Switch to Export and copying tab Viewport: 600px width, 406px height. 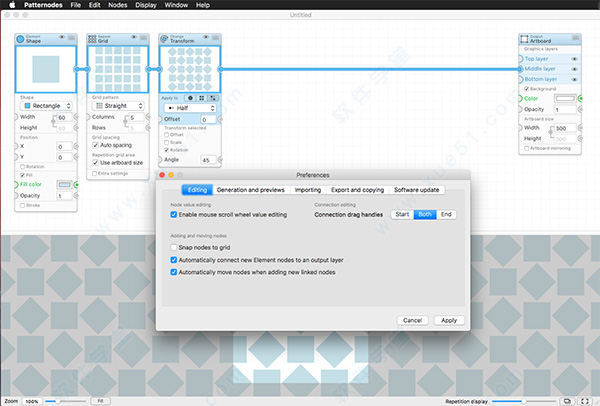coord(357,190)
